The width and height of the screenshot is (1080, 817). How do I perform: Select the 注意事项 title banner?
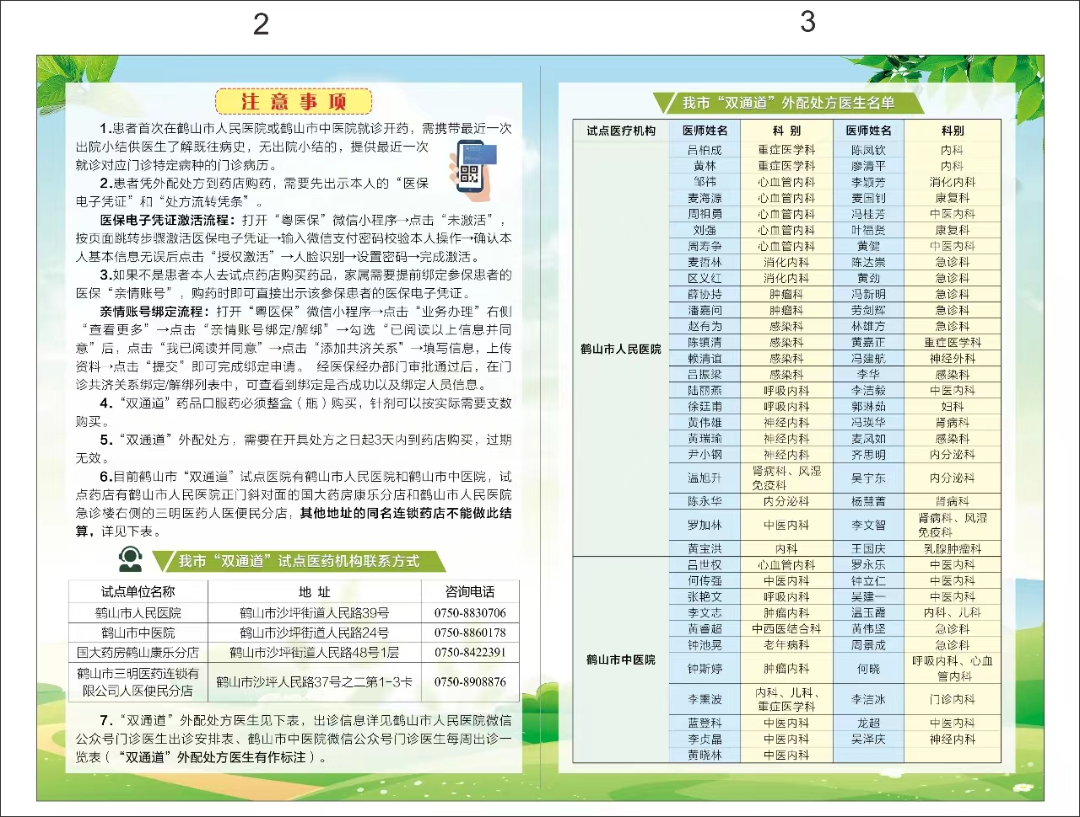click(294, 101)
